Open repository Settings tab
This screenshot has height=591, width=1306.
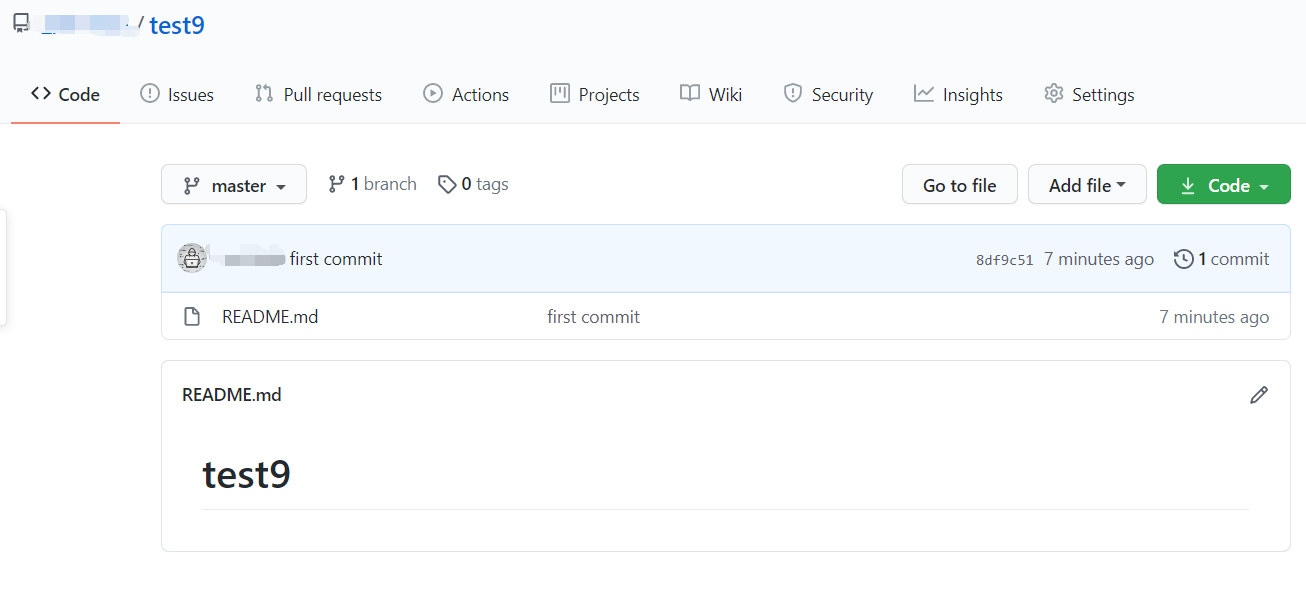coord(1089,95)
